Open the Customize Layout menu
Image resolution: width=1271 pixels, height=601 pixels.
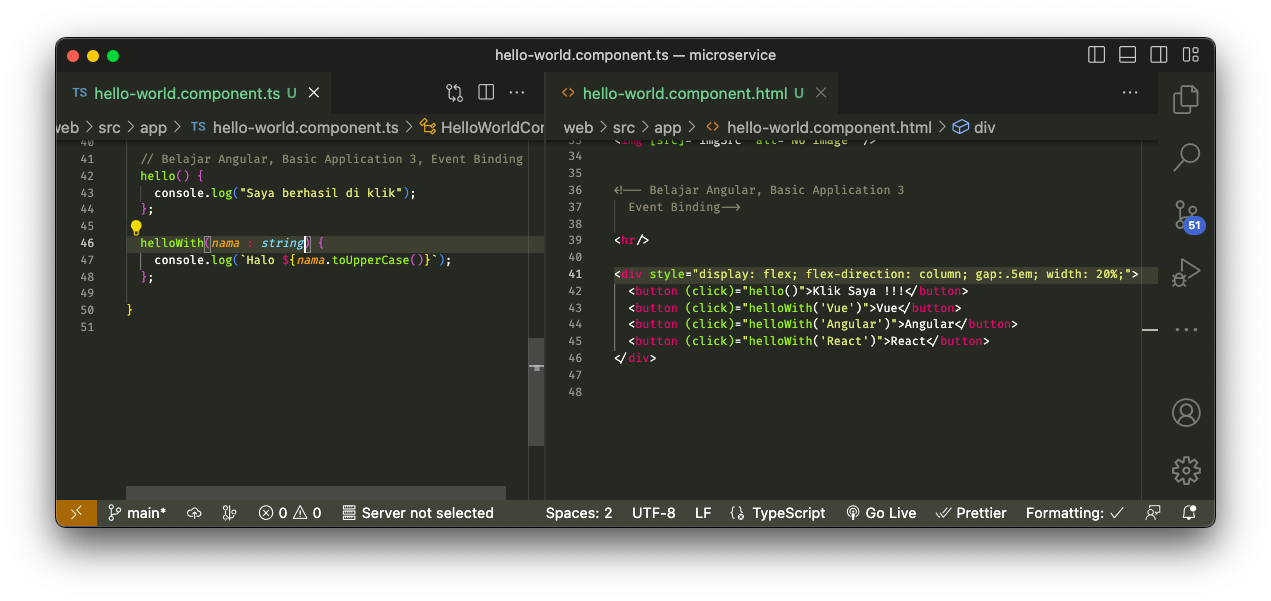[x=1190, y=55]
